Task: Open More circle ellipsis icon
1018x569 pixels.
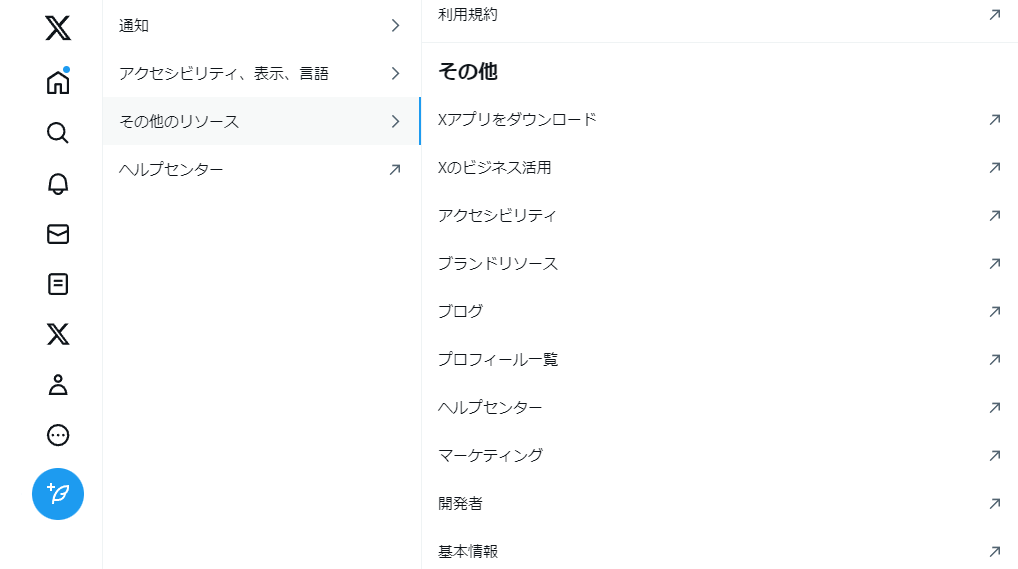Action: click(58, 435)
